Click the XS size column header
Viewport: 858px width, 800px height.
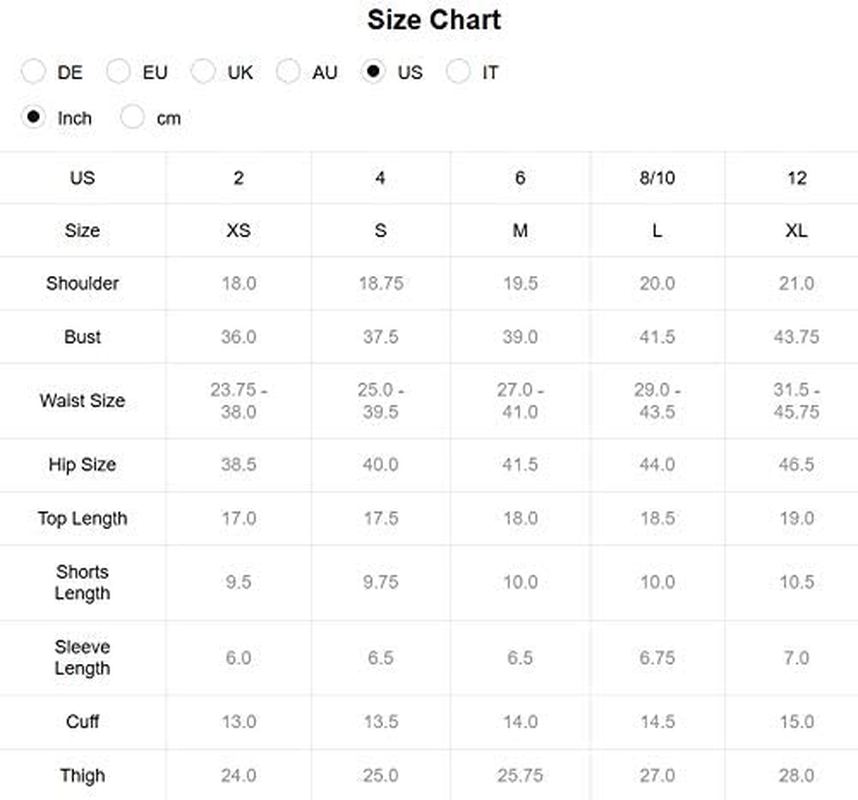click(x=239, y=230)
